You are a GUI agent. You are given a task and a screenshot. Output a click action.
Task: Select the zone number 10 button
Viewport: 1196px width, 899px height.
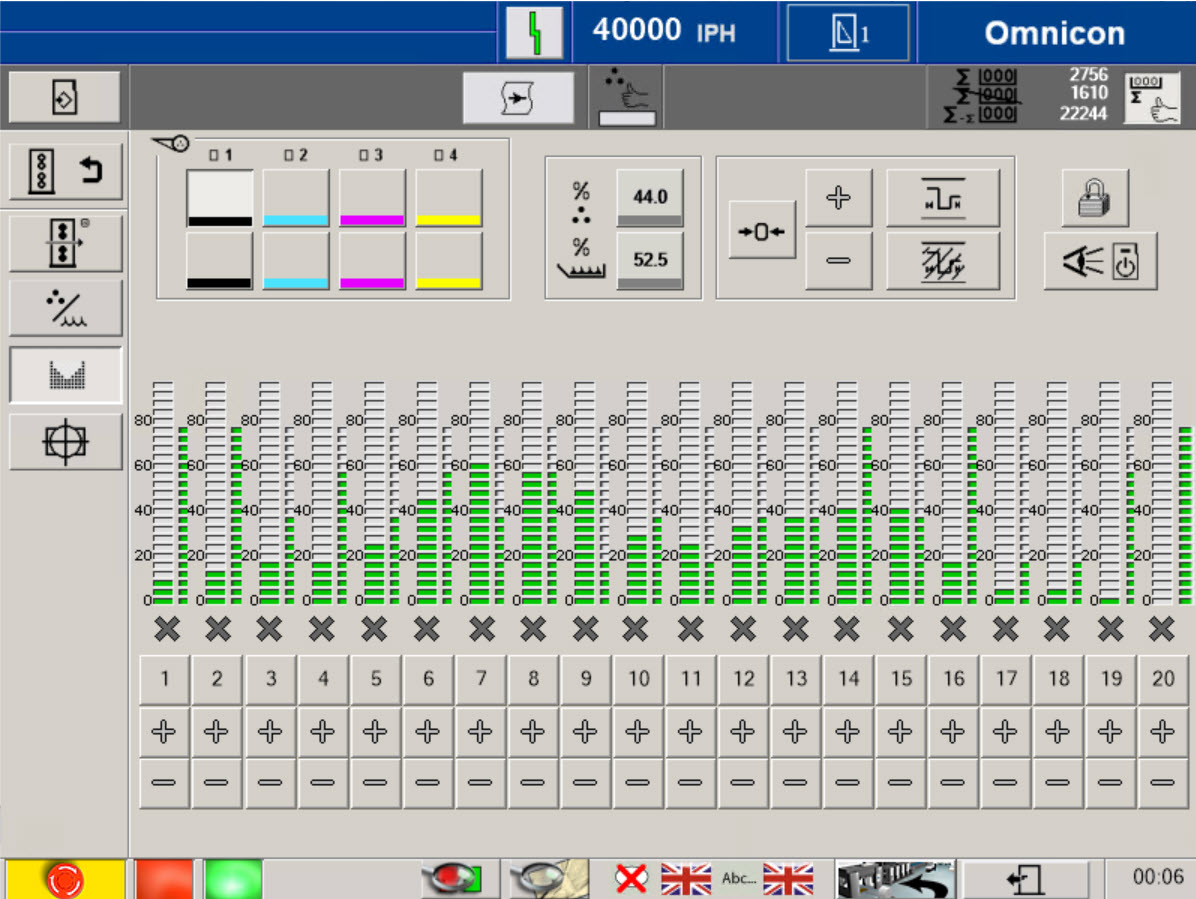(x=638, y=678)
